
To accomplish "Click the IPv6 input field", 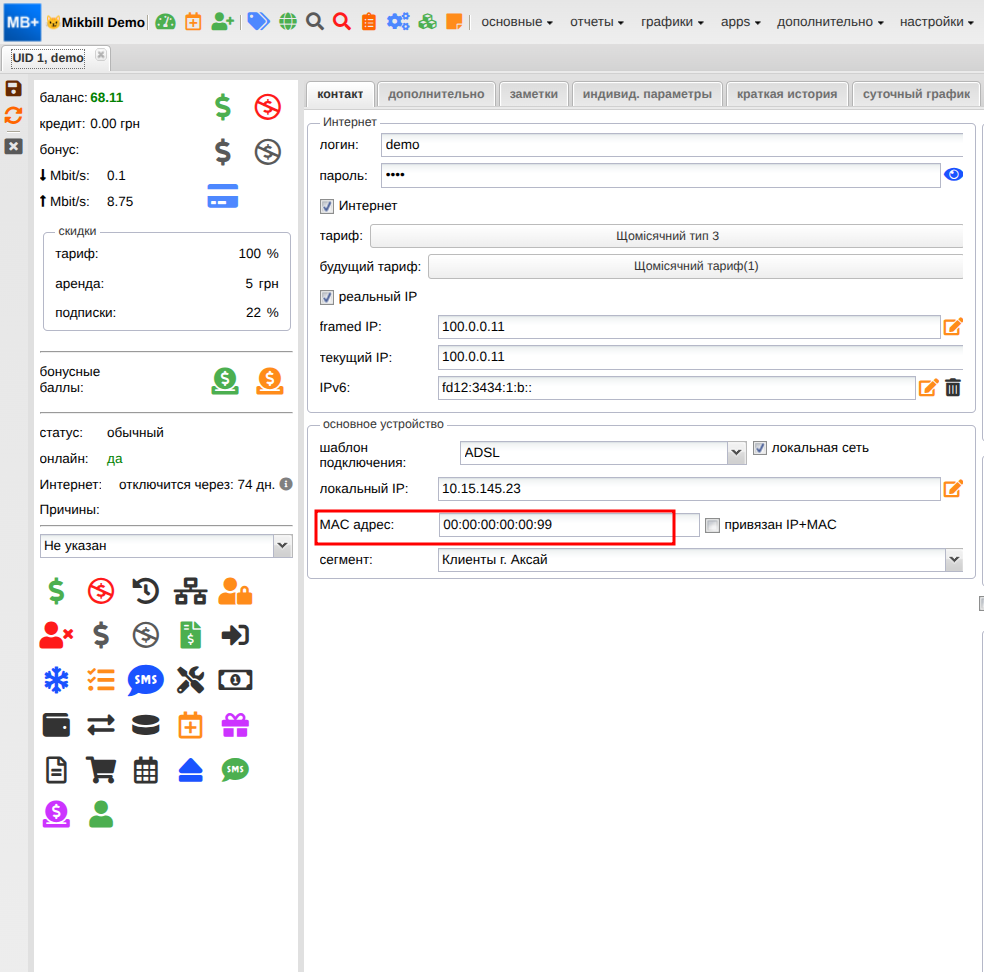I will tap(676, 388).
